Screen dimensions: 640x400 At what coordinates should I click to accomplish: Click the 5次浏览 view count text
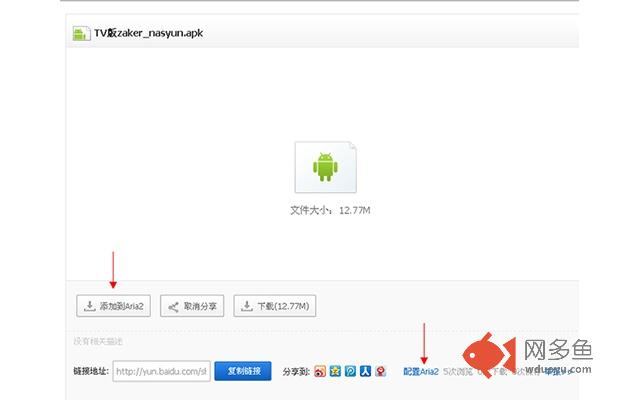458,371
